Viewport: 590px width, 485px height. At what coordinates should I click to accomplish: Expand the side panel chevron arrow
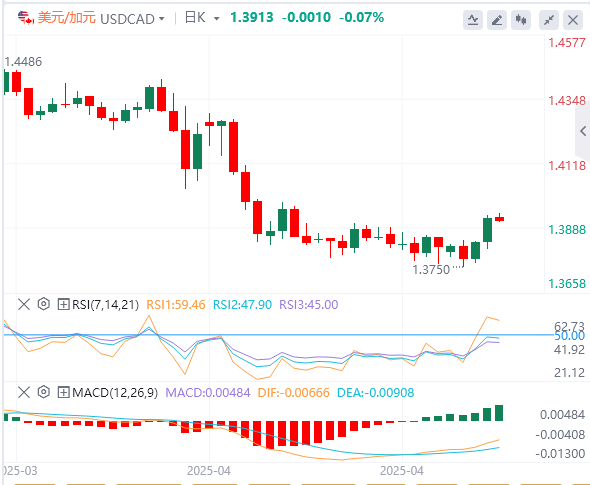(583, 131)
